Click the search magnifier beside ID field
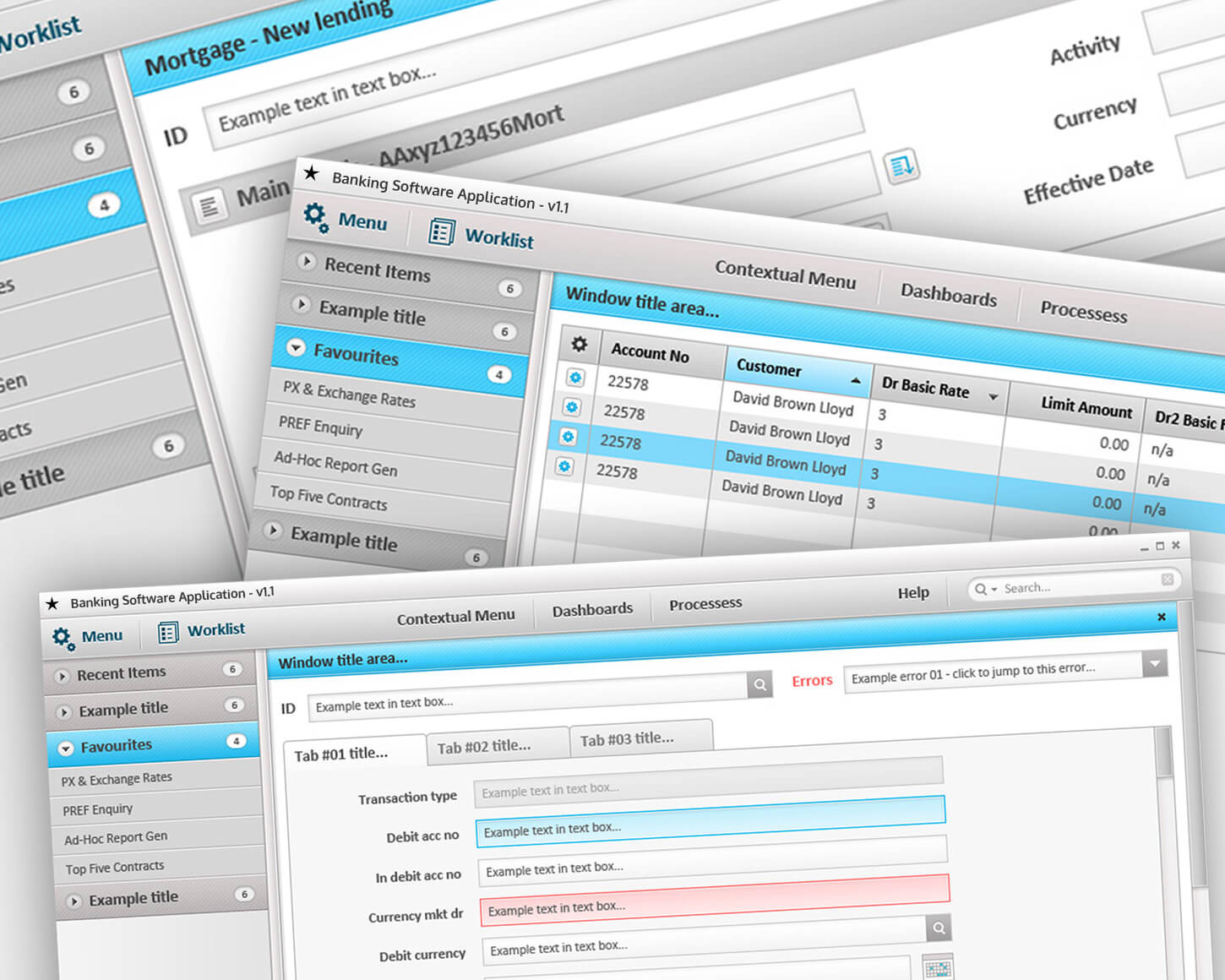Screen dimensions: 1225x980 click(759, 684)
